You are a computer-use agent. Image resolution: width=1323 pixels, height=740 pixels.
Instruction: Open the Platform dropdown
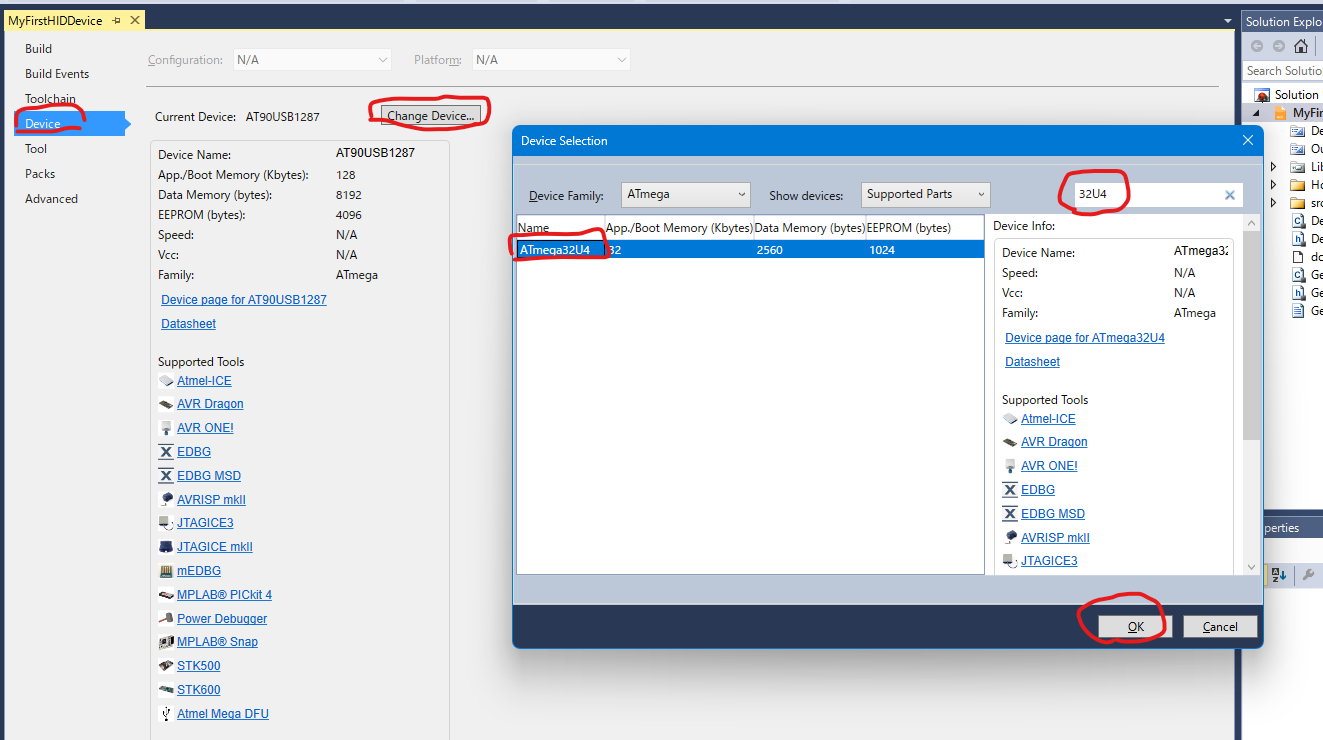pyautogui.click(x=551, y=60)
